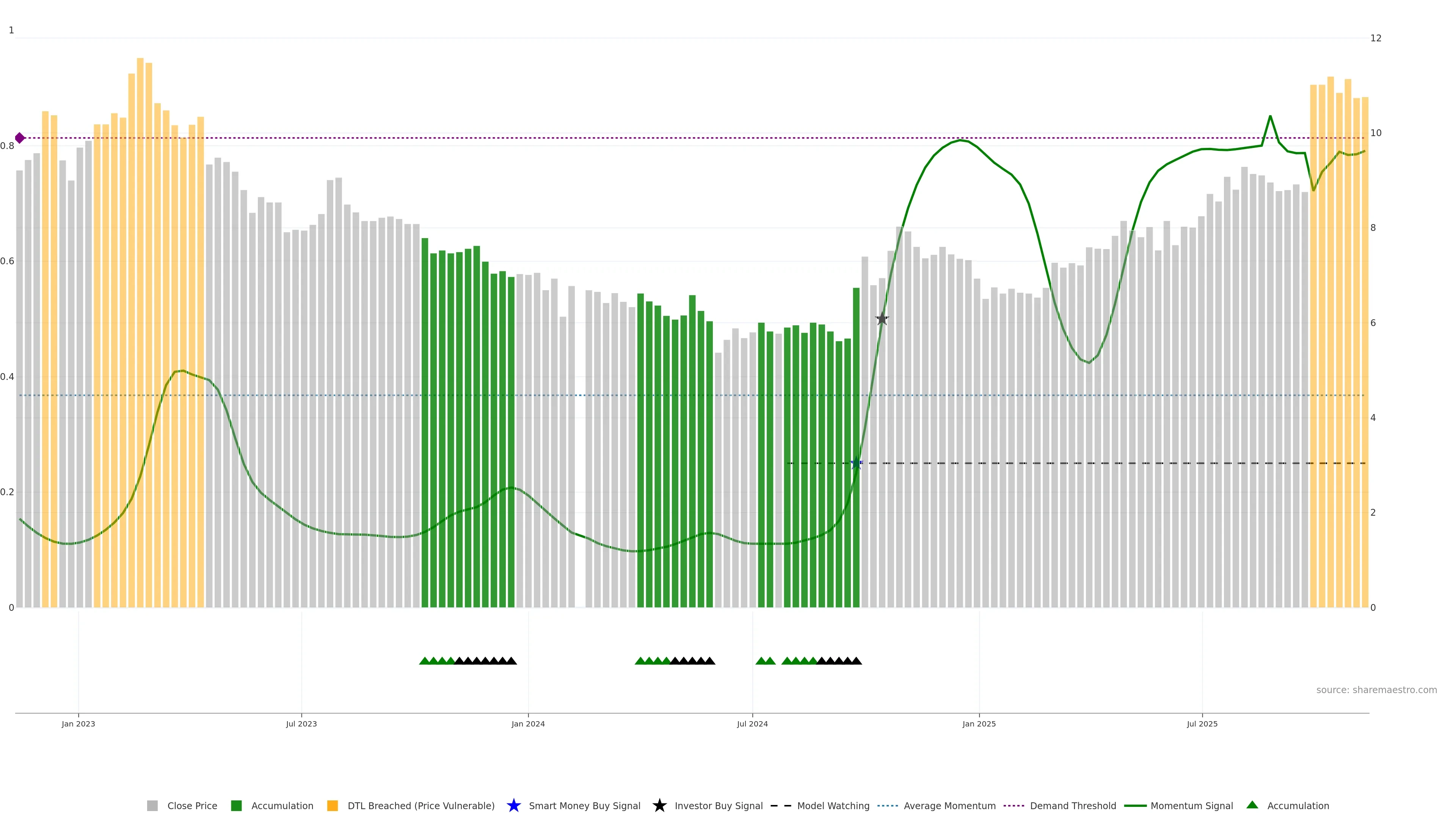Click the grey star marker on the chart
The image size is (1456, 819).
click(x=882, y=319)
